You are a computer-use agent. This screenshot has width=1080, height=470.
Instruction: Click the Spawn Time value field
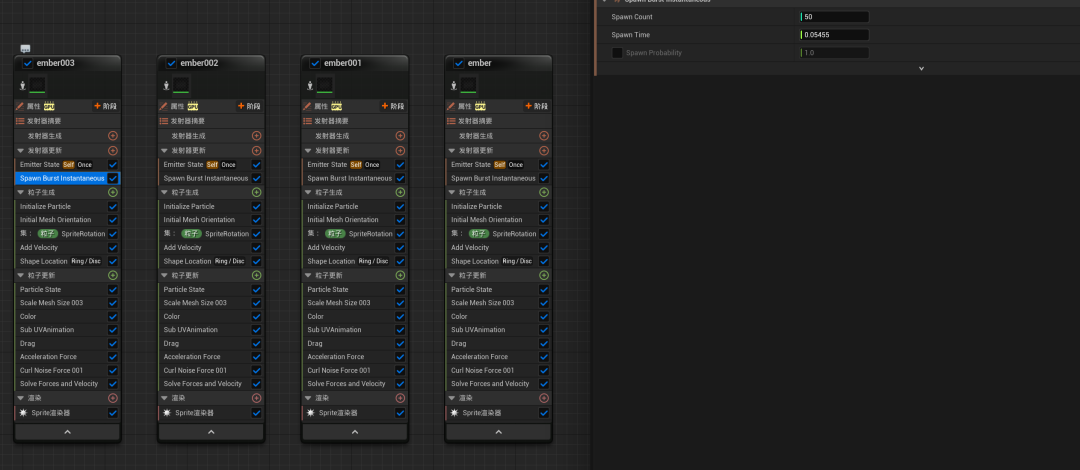(x=834, y=34)
